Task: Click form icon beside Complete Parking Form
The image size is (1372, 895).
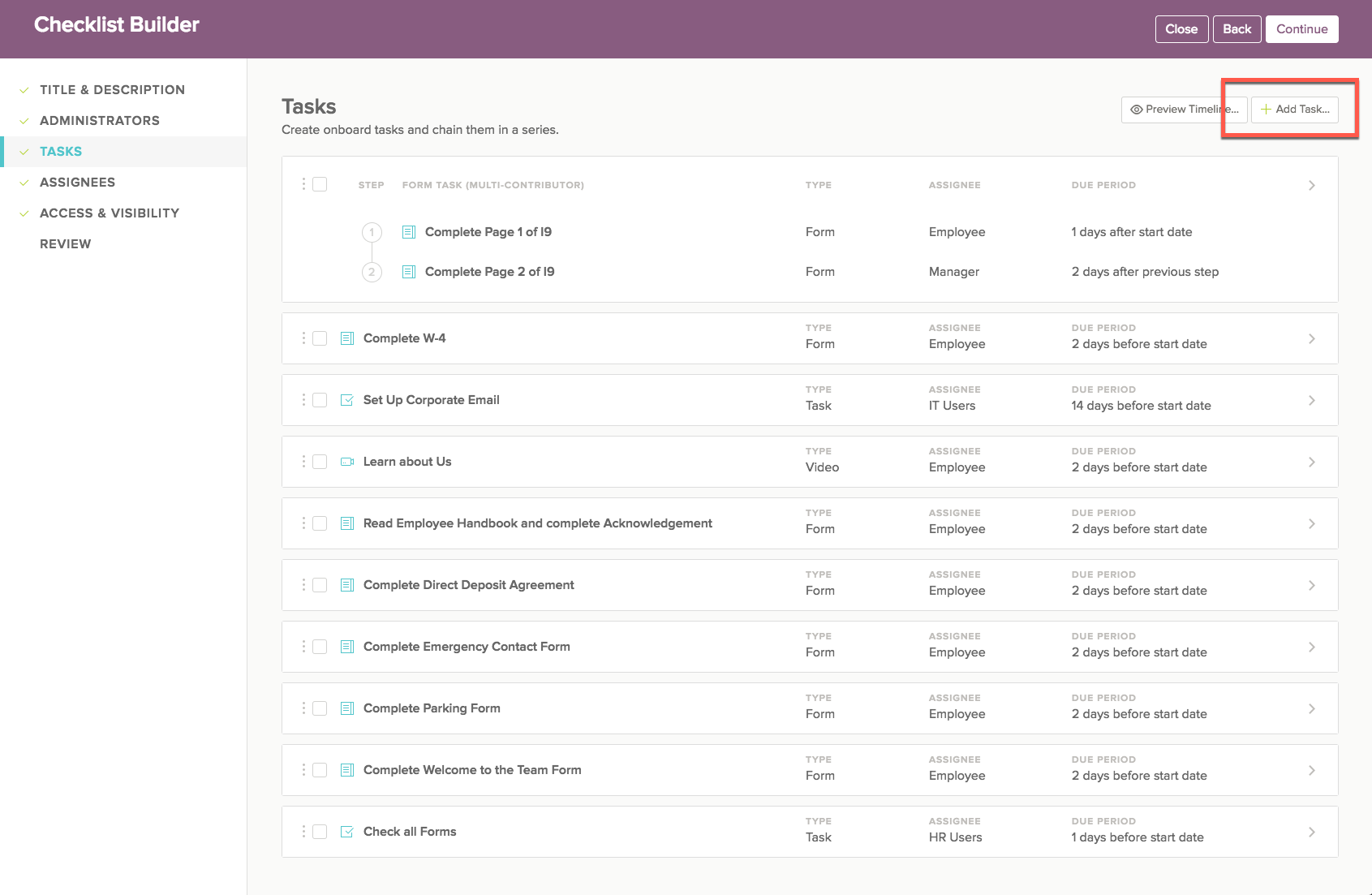Action: pos(347,708)
